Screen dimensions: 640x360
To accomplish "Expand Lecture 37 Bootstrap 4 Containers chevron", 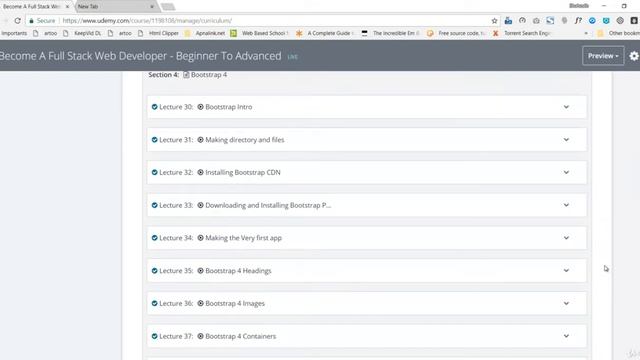I will tap(566, 336).
